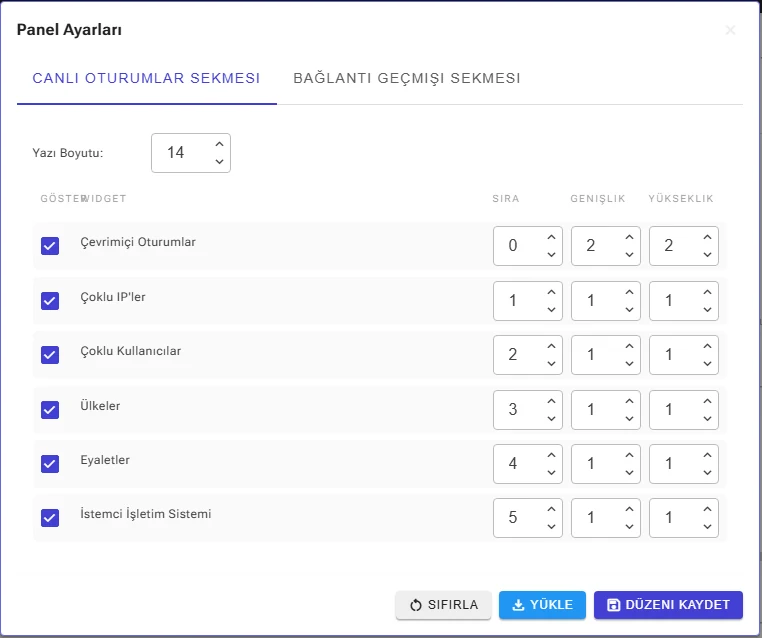This screenshot has width=762, height=638.
Task: Click the Çevrimiçi Oturumlar label
Action: [x=138, y=242]
